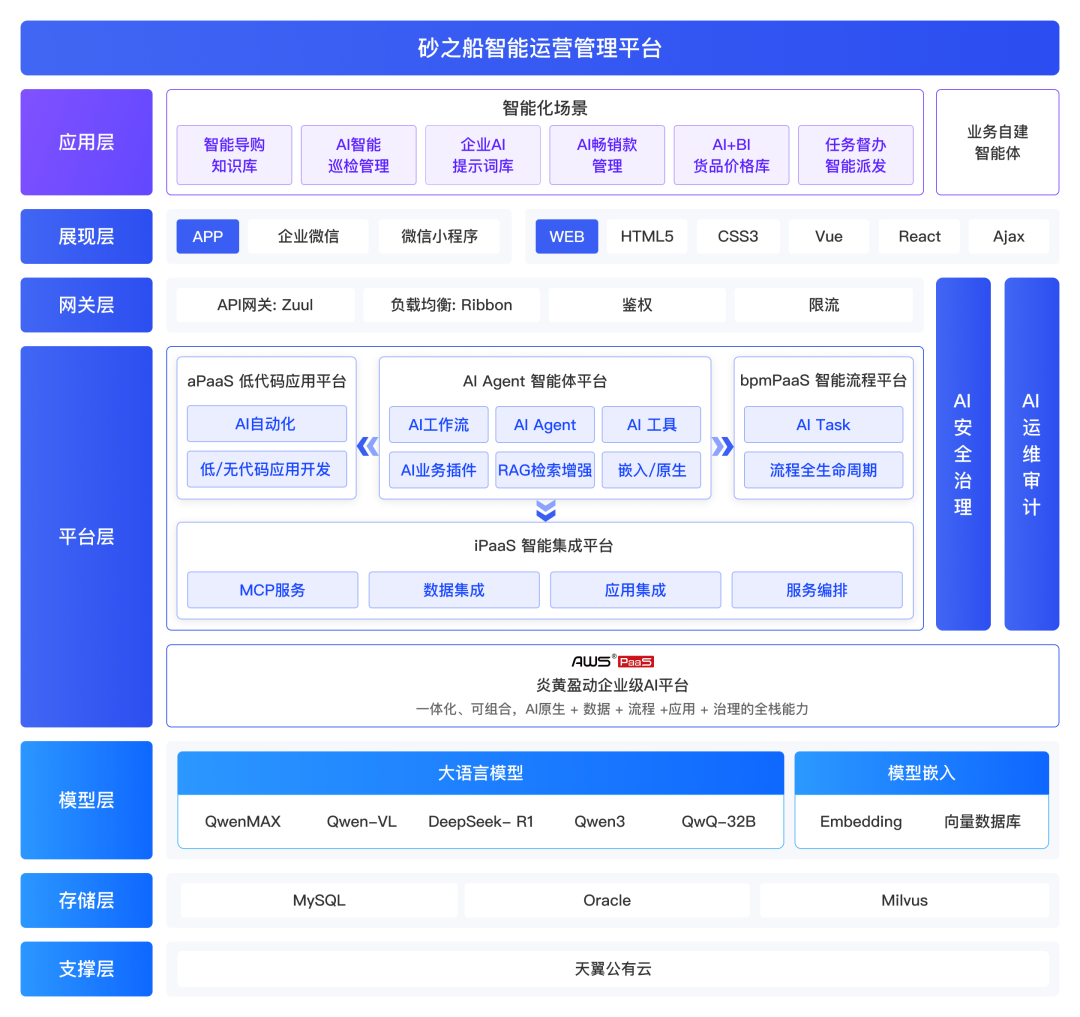Select the 嵌入/原生 box

652,470
